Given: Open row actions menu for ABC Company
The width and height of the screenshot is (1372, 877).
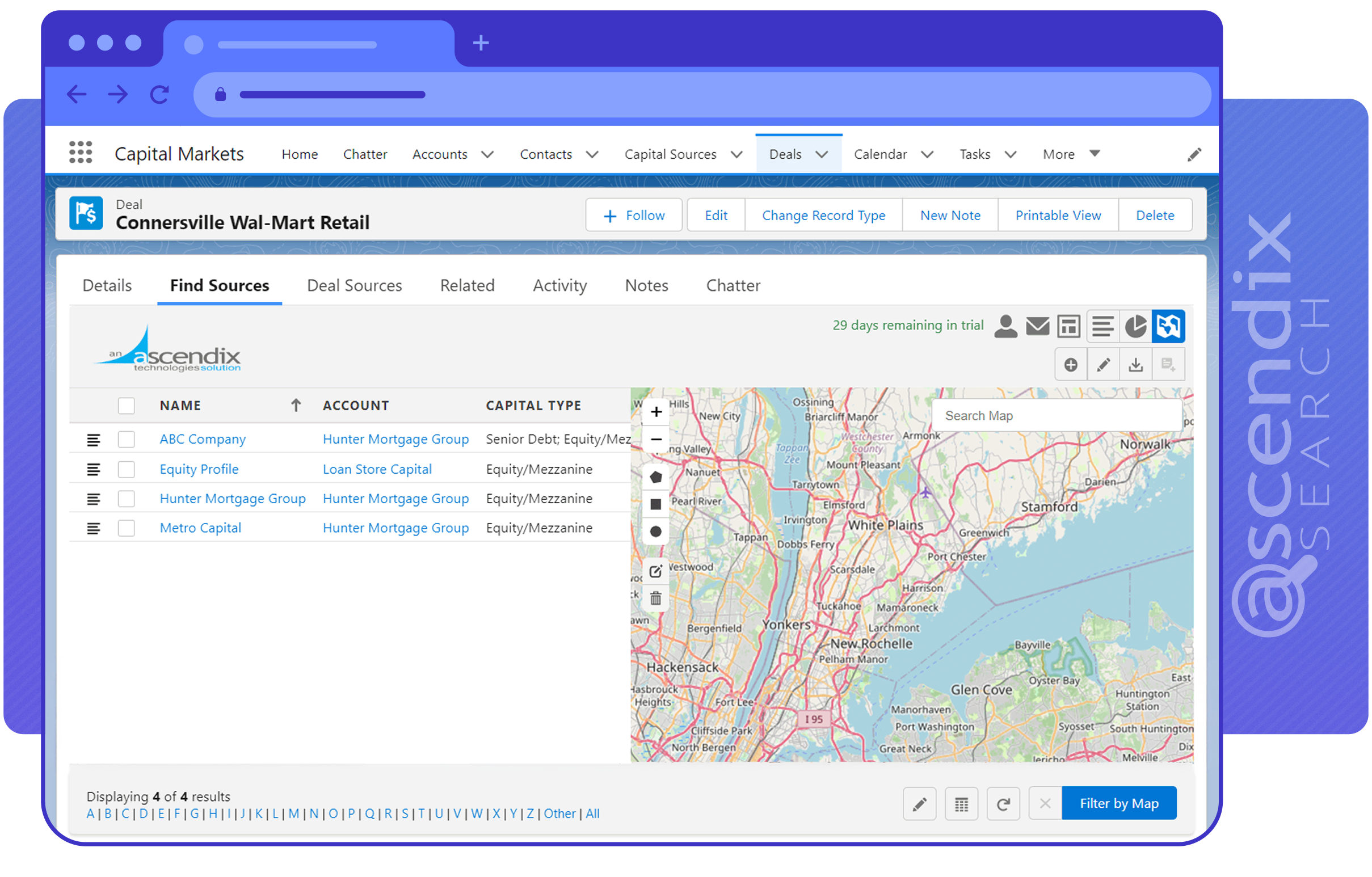Looking at the screenshot, I should point(94,440).
